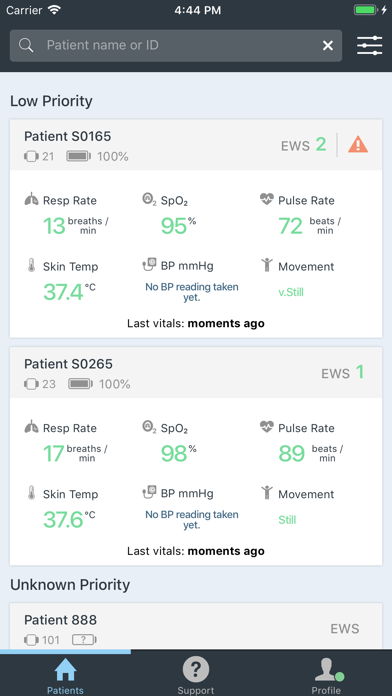Image resolution: width=392 pixels, height=696 pixels.
Task: Open Patient S0165 card header
Action: (x=196, y=145)
